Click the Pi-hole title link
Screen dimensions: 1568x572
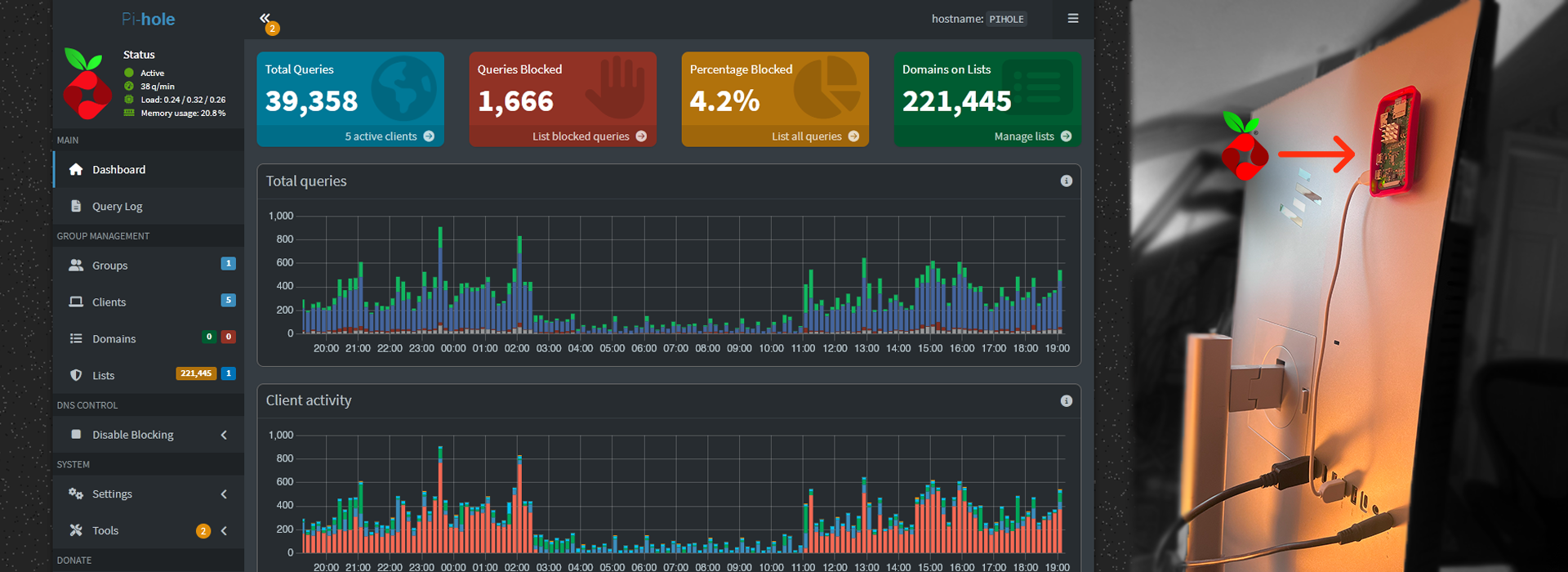pyautogui.click(x=148, y=19)
